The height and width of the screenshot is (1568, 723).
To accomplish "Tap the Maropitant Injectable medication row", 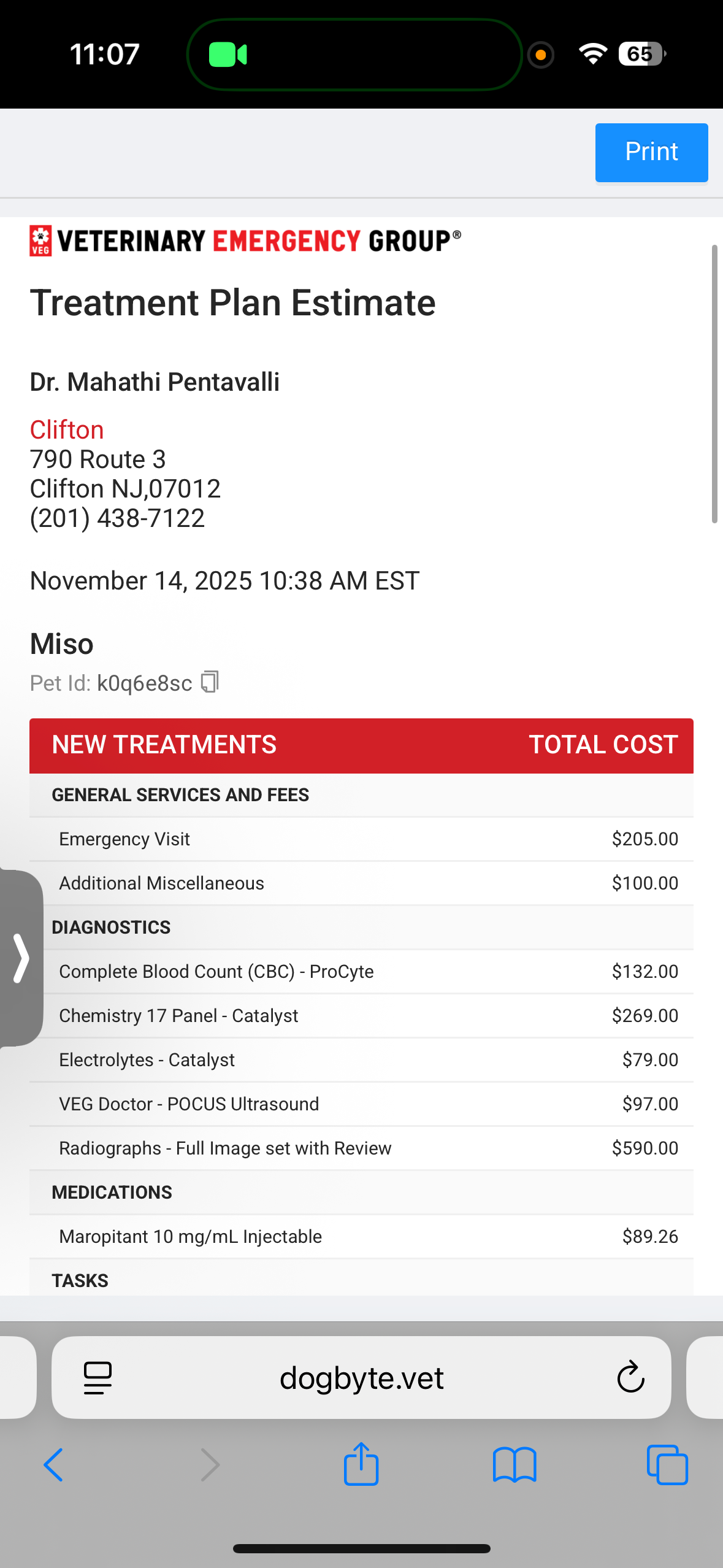I will pos(361,1237).
